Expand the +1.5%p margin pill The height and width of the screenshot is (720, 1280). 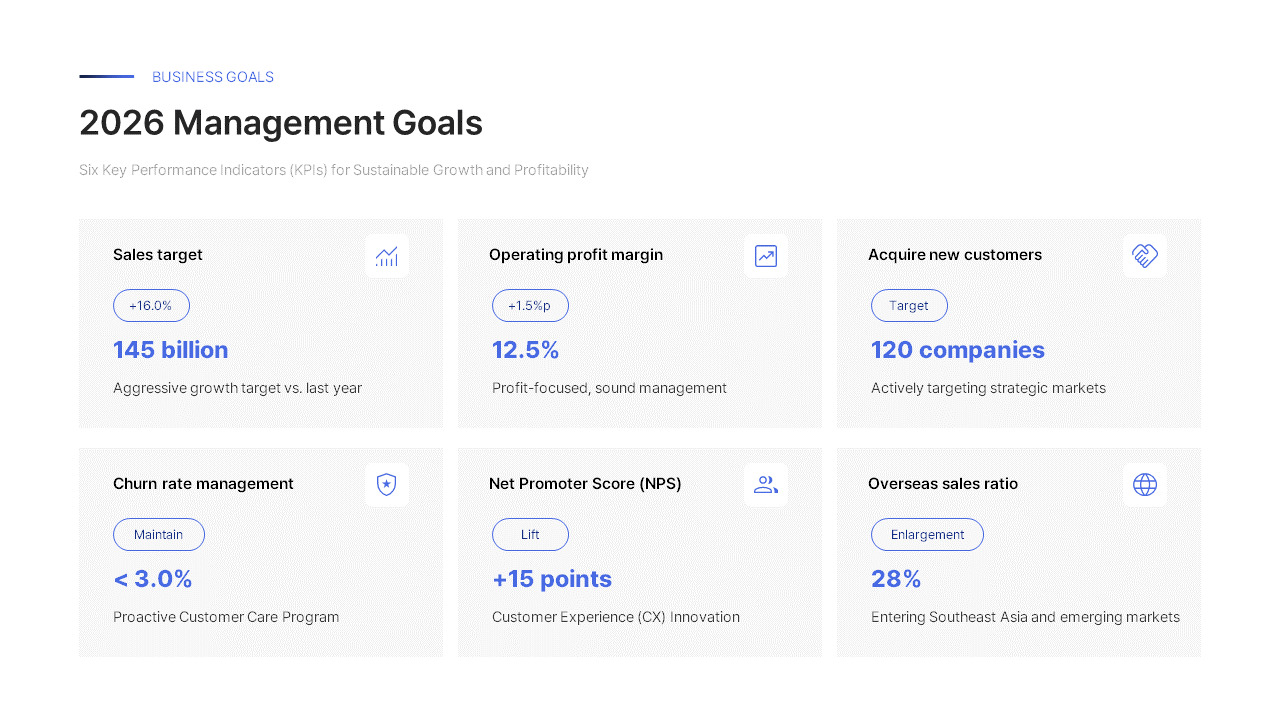530,305
